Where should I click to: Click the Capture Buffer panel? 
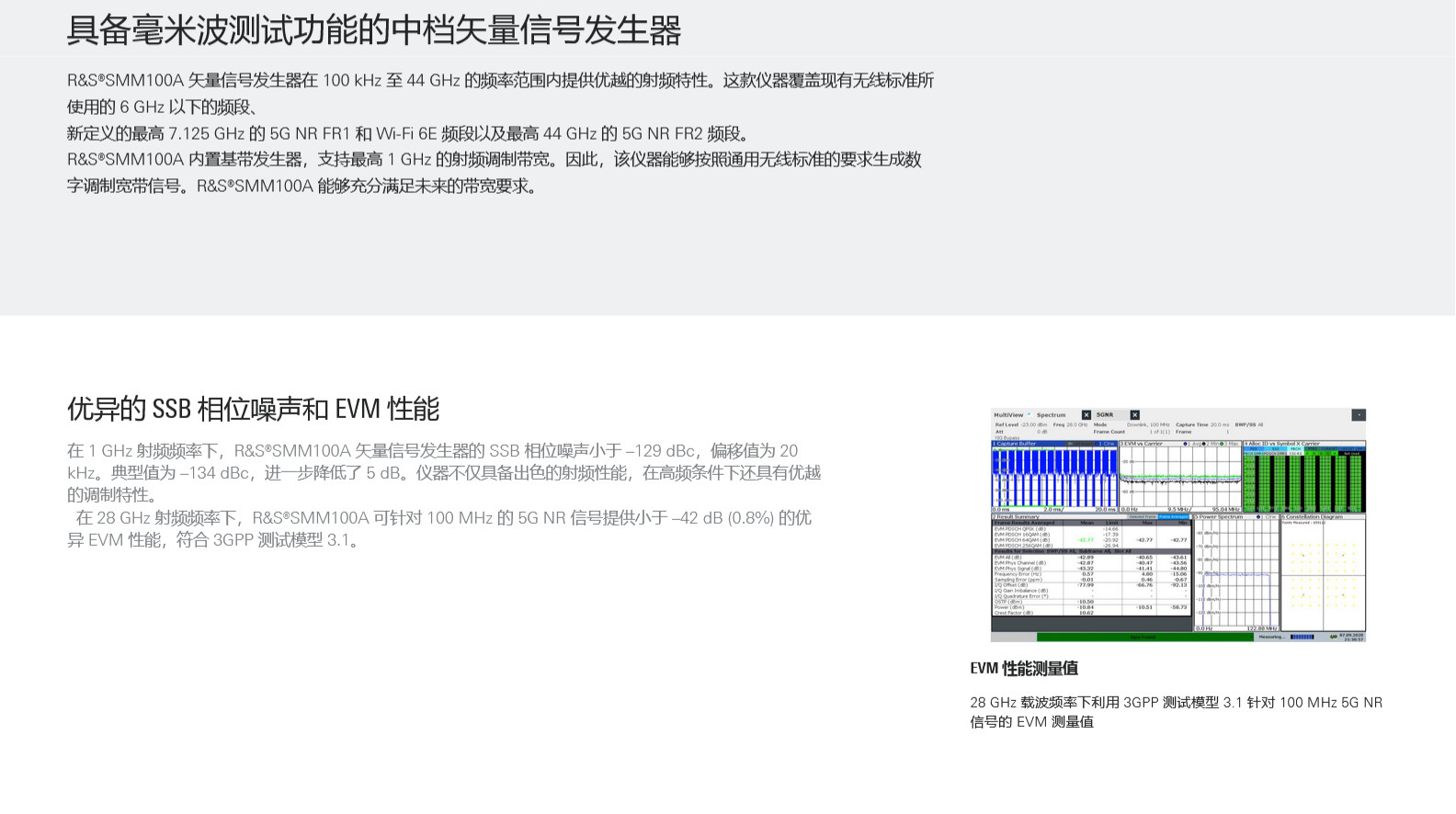pos(1053,477)
